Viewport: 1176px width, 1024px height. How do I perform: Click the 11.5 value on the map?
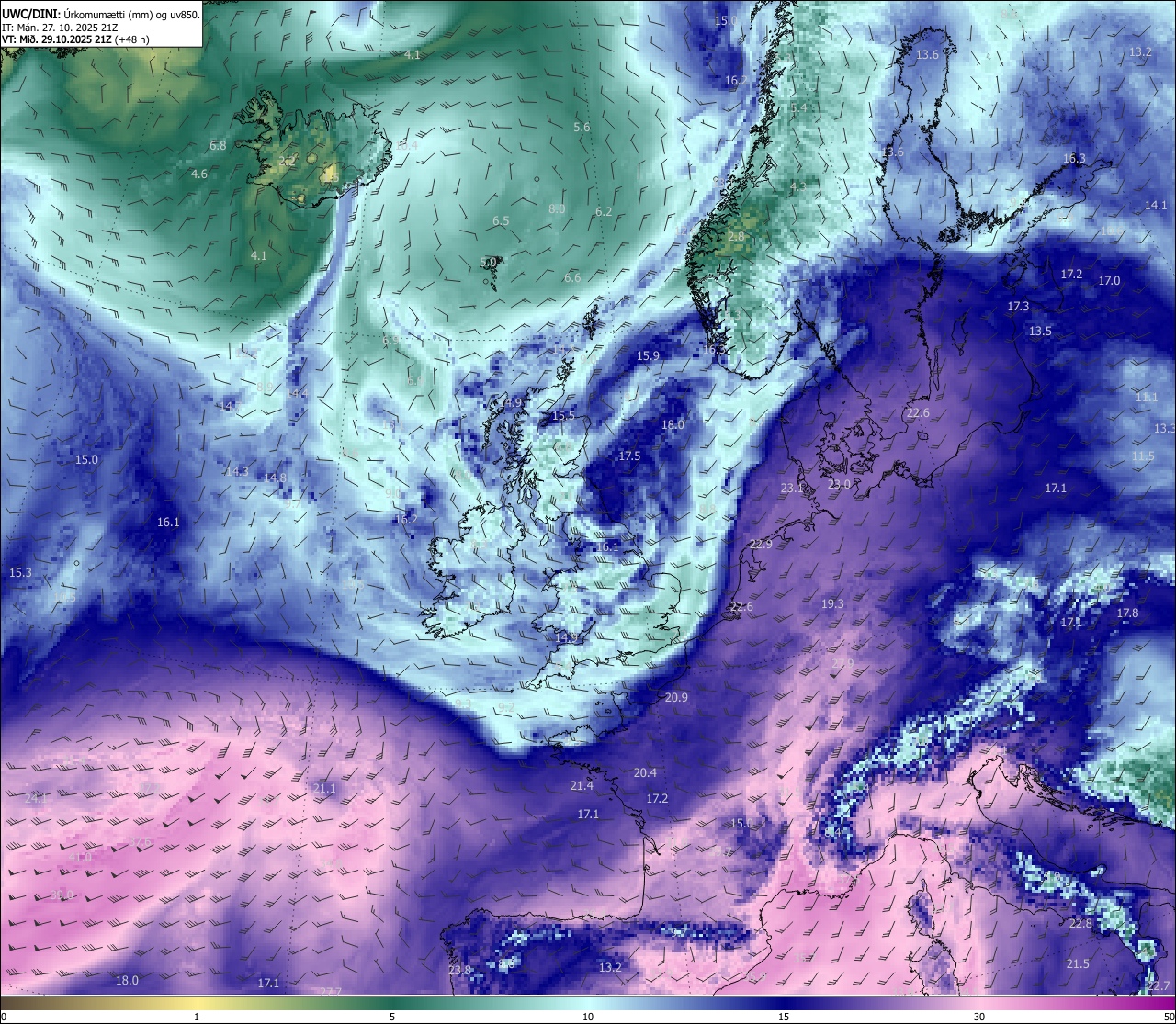pyautogui.click(x=1143, y=456)
